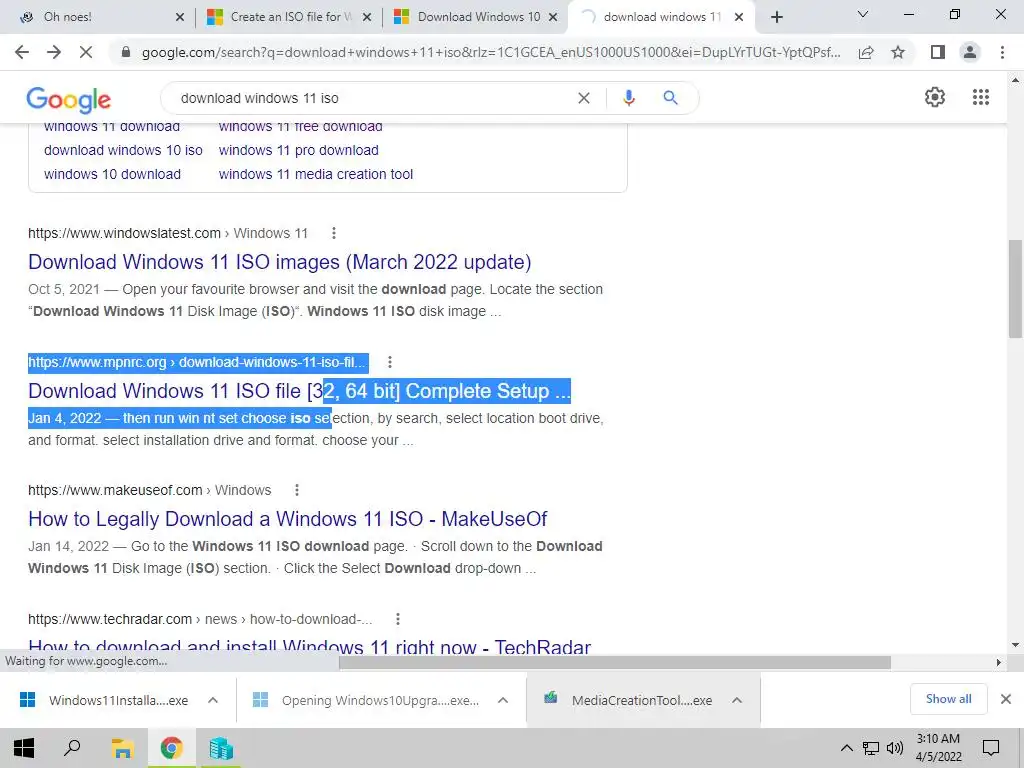Clear the search box text

[x=584, y=98]
